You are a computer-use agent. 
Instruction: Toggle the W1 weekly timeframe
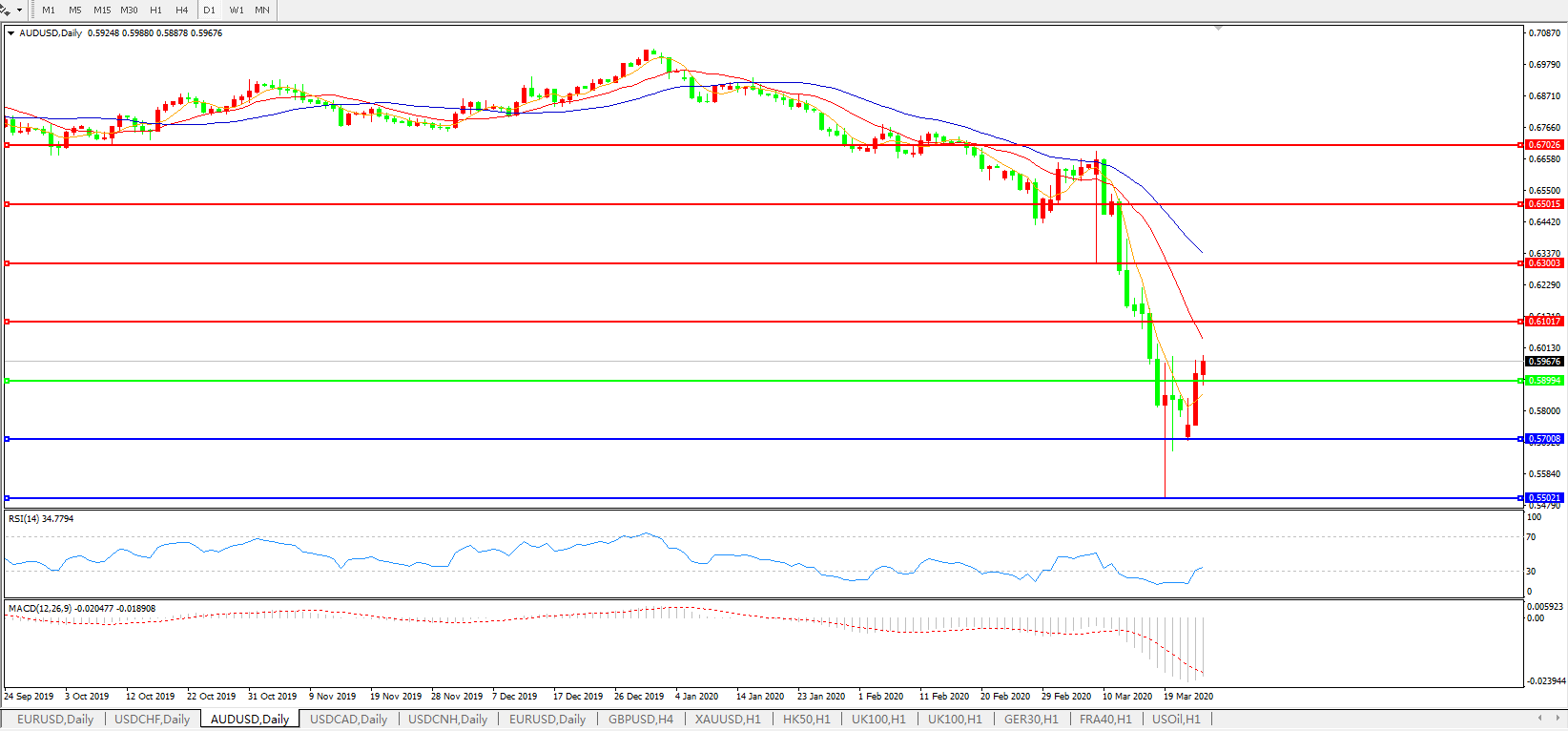pos(237,10)
